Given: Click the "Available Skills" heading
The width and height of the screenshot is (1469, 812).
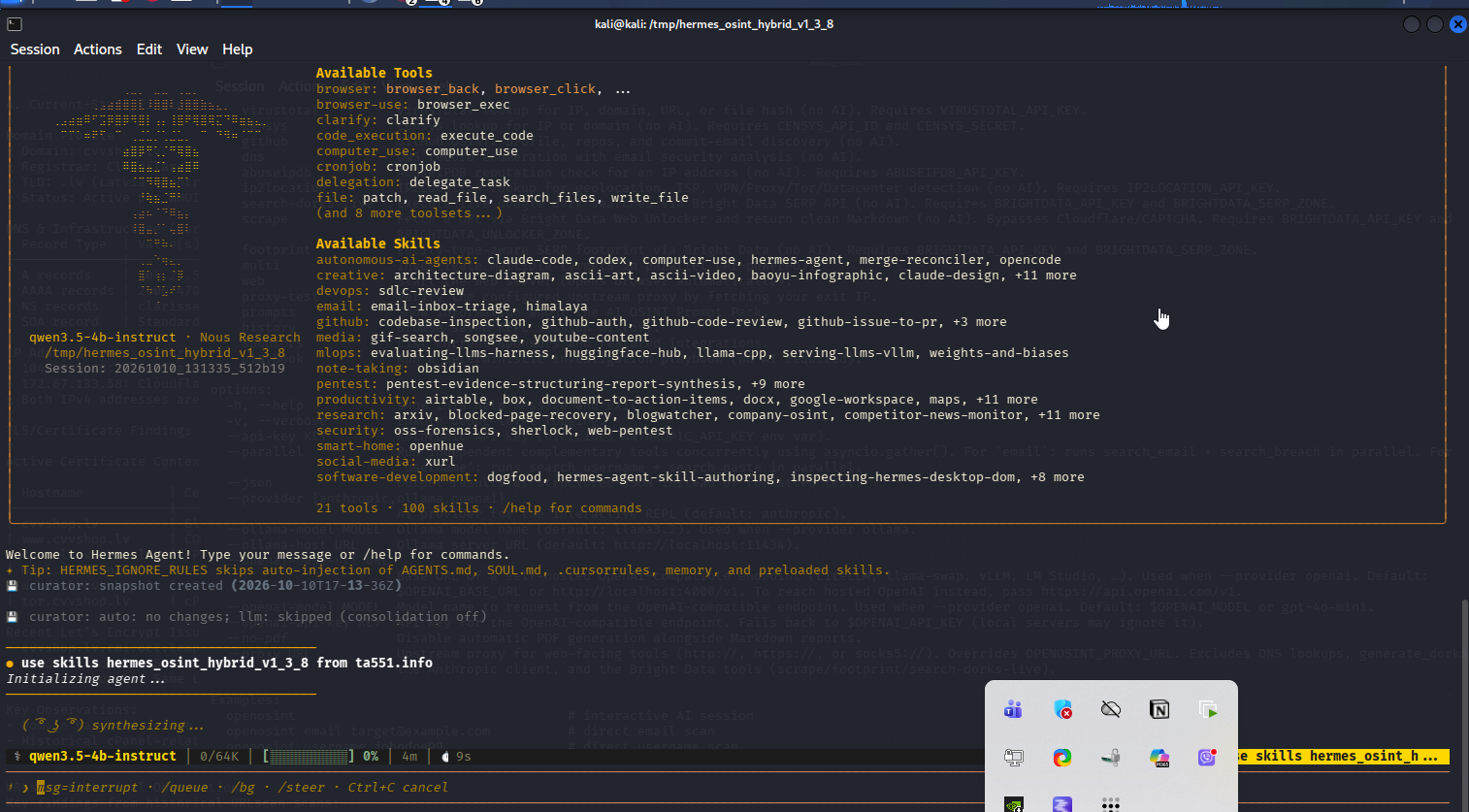Looking at the screenshot, I should point(378,244).
